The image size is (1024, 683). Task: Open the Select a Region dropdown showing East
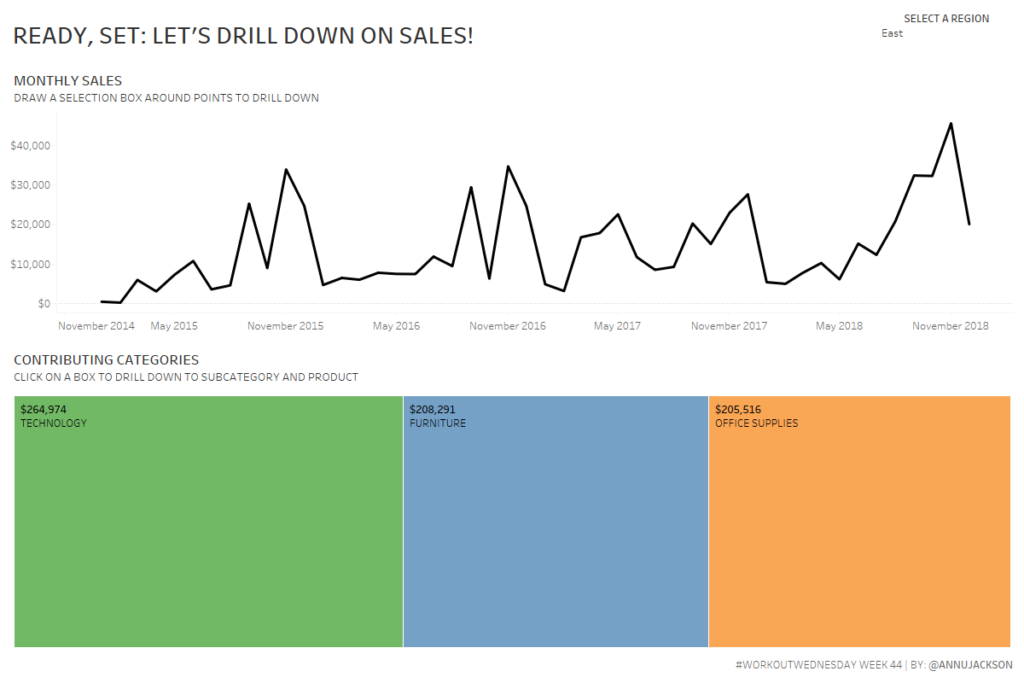point(935,34)
